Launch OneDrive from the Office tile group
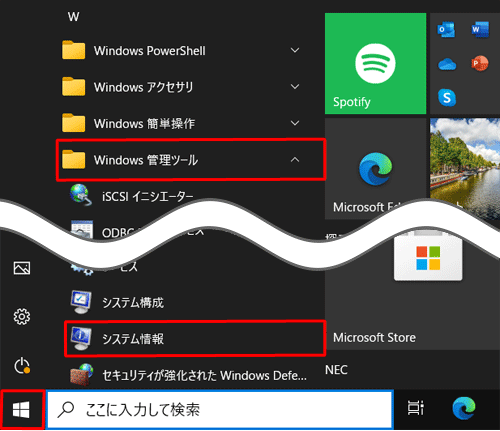Screen dimensions: 500x431 coord(447,64)
